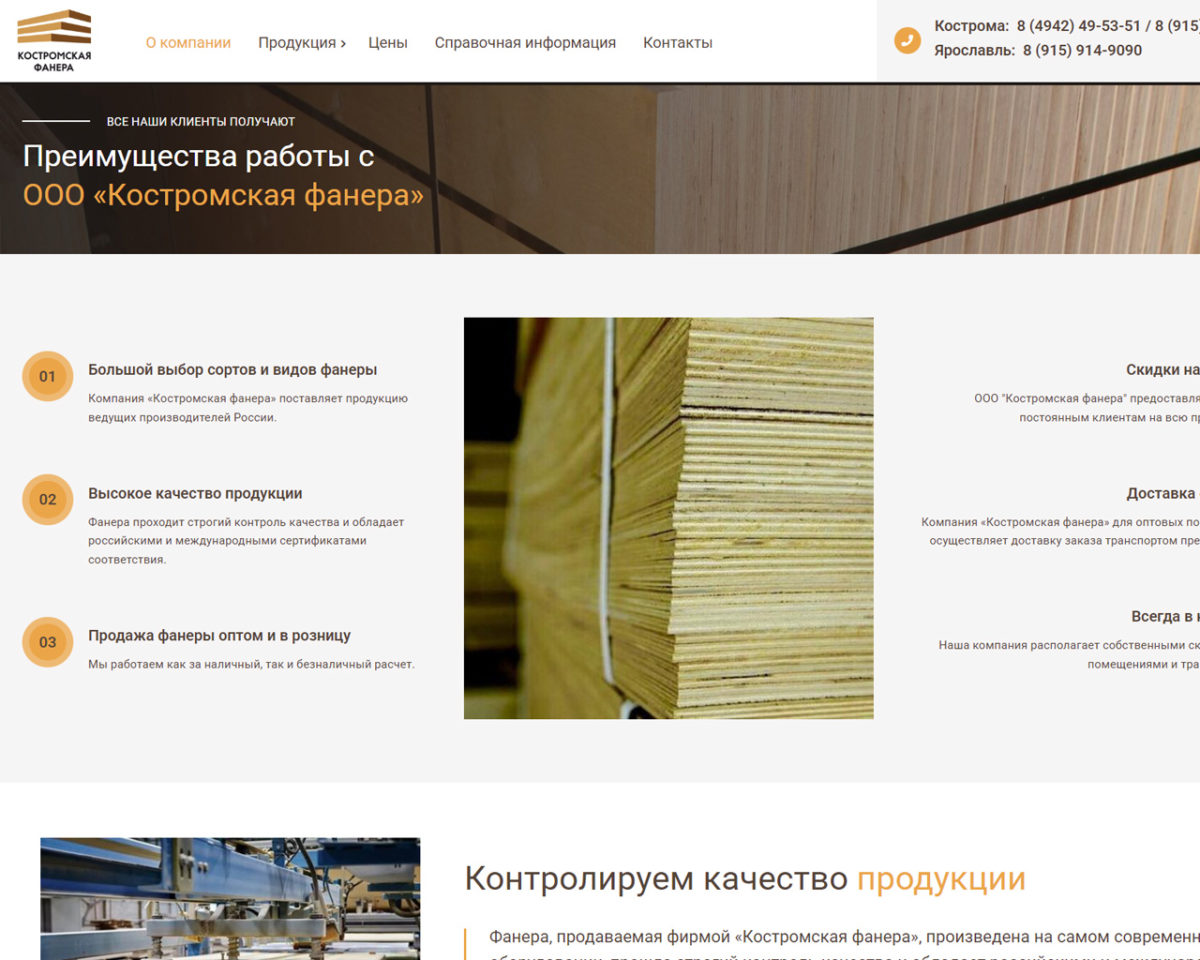The width and height of the screenshot is (1200, 960).
Task: Click the ВСЕ НАШИ КЛИЕНТЫ ПОЛУЧАЮТ caption
Action: tap(201, 122)
